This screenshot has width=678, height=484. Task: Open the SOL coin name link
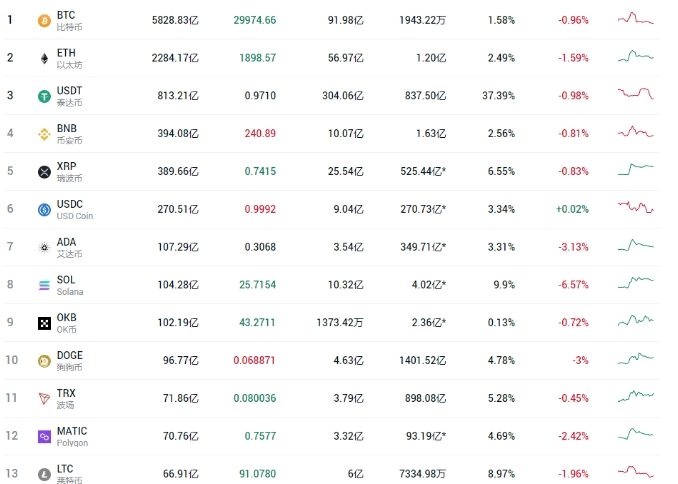[66, 280]
